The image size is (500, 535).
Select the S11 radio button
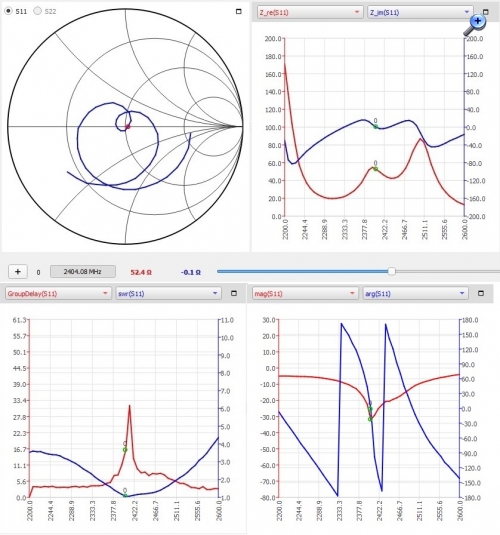8,11
